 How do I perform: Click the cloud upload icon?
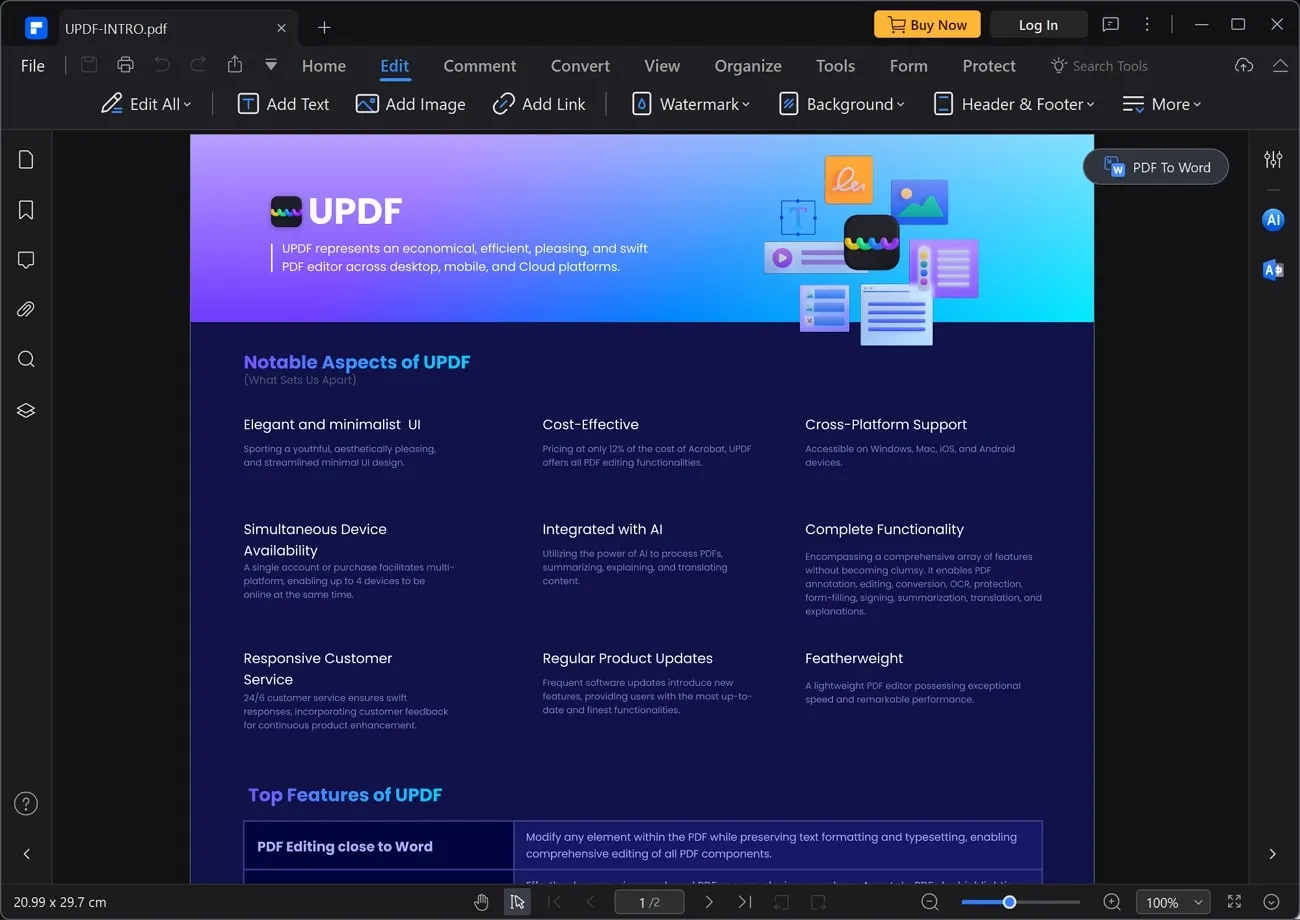1244,65
